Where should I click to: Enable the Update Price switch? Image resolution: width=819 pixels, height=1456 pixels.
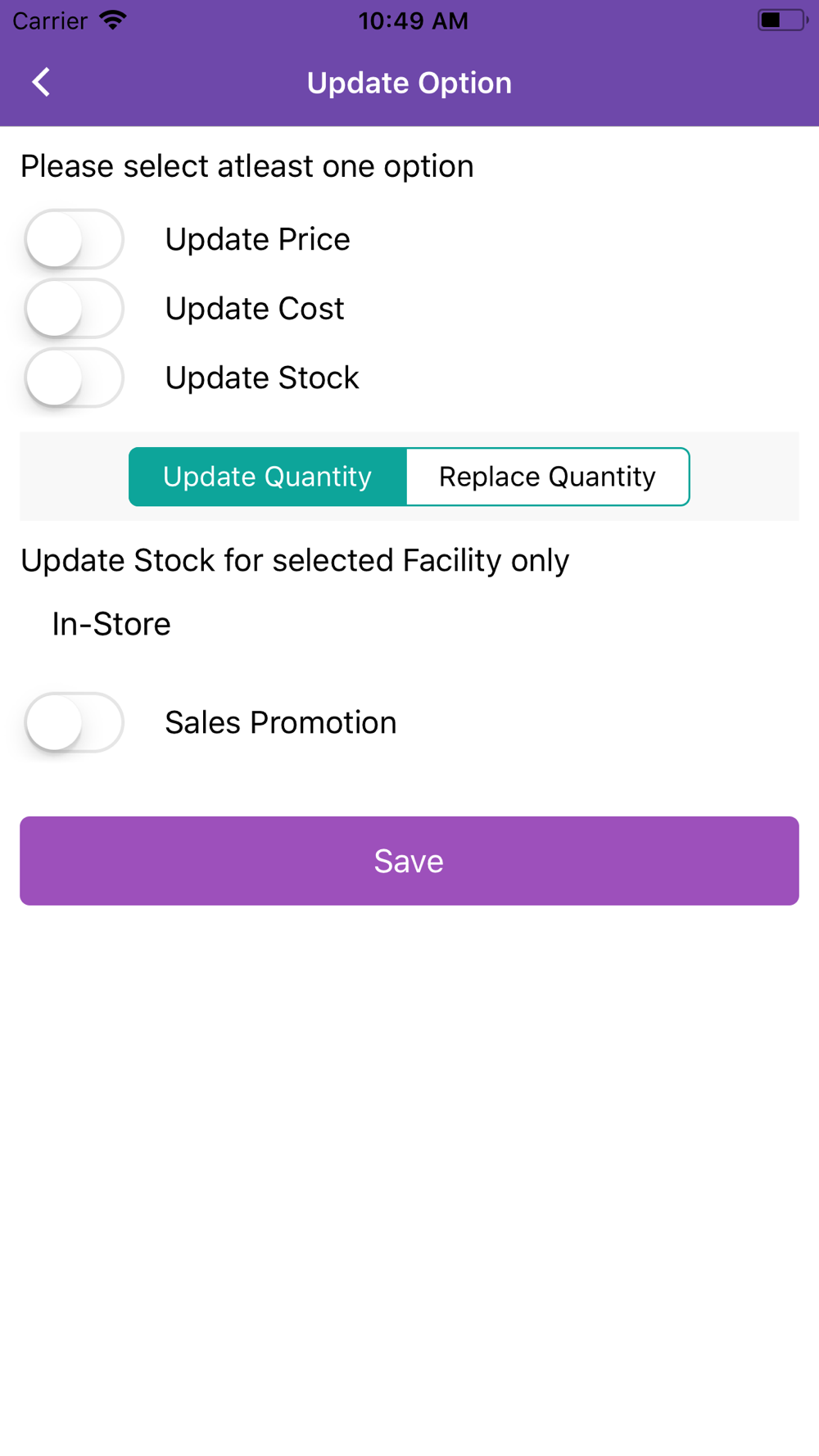click(x=74, y=239)
